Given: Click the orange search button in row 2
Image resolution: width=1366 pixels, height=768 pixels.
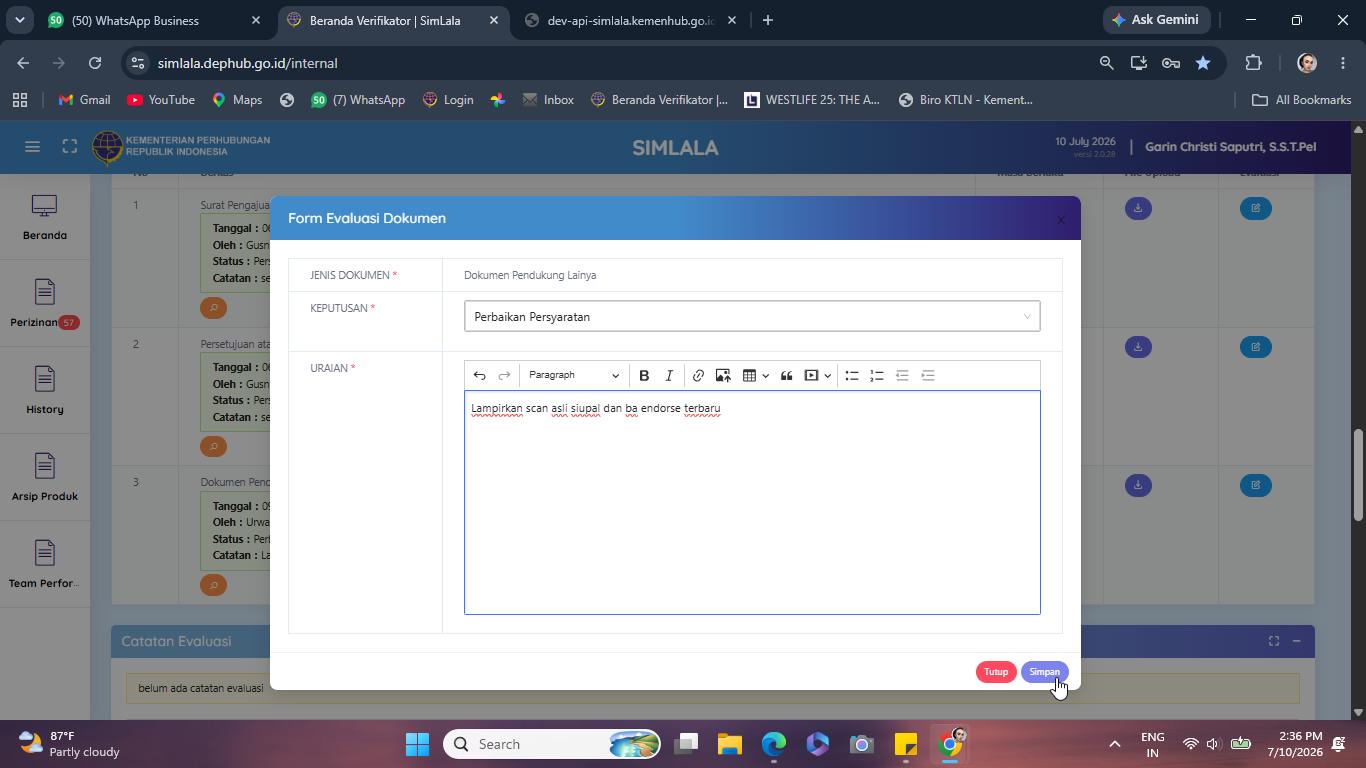Looking at the screenshot, I should [x=213, y=446].
